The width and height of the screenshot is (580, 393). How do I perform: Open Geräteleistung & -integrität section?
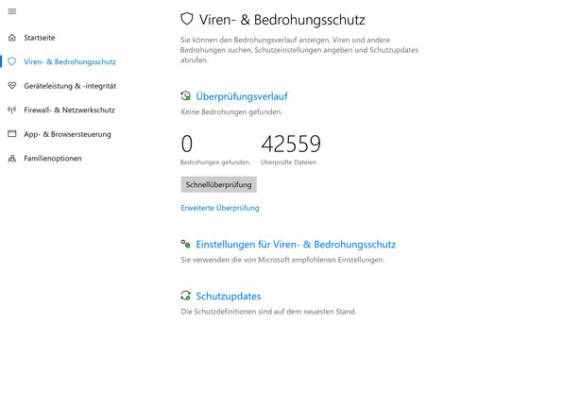pyautogui.click(x=70, y=86)
